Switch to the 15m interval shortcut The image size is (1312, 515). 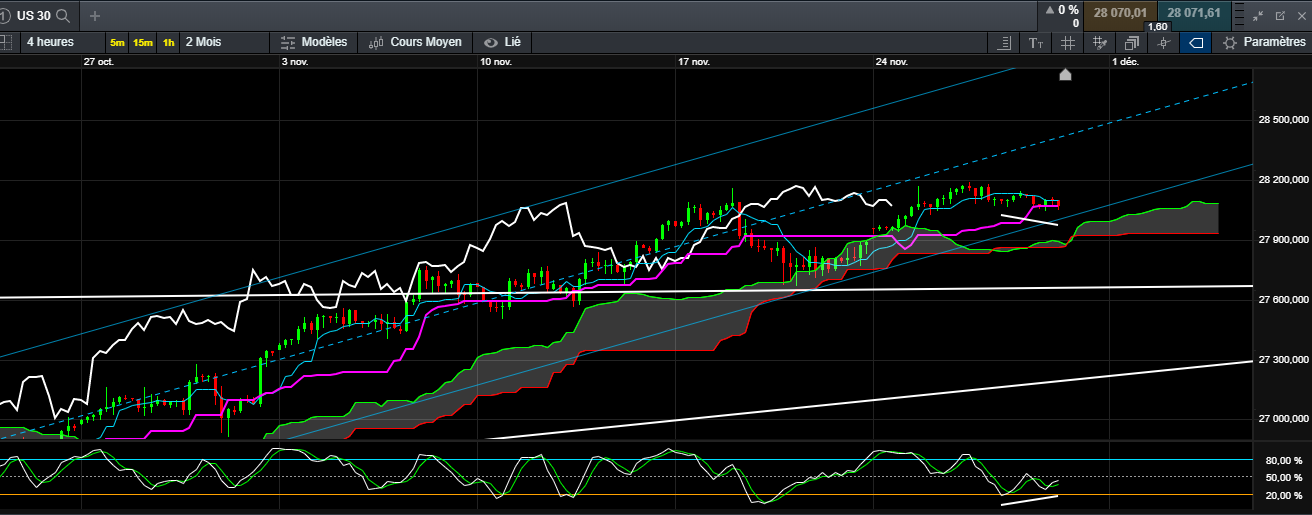[143, 42]
